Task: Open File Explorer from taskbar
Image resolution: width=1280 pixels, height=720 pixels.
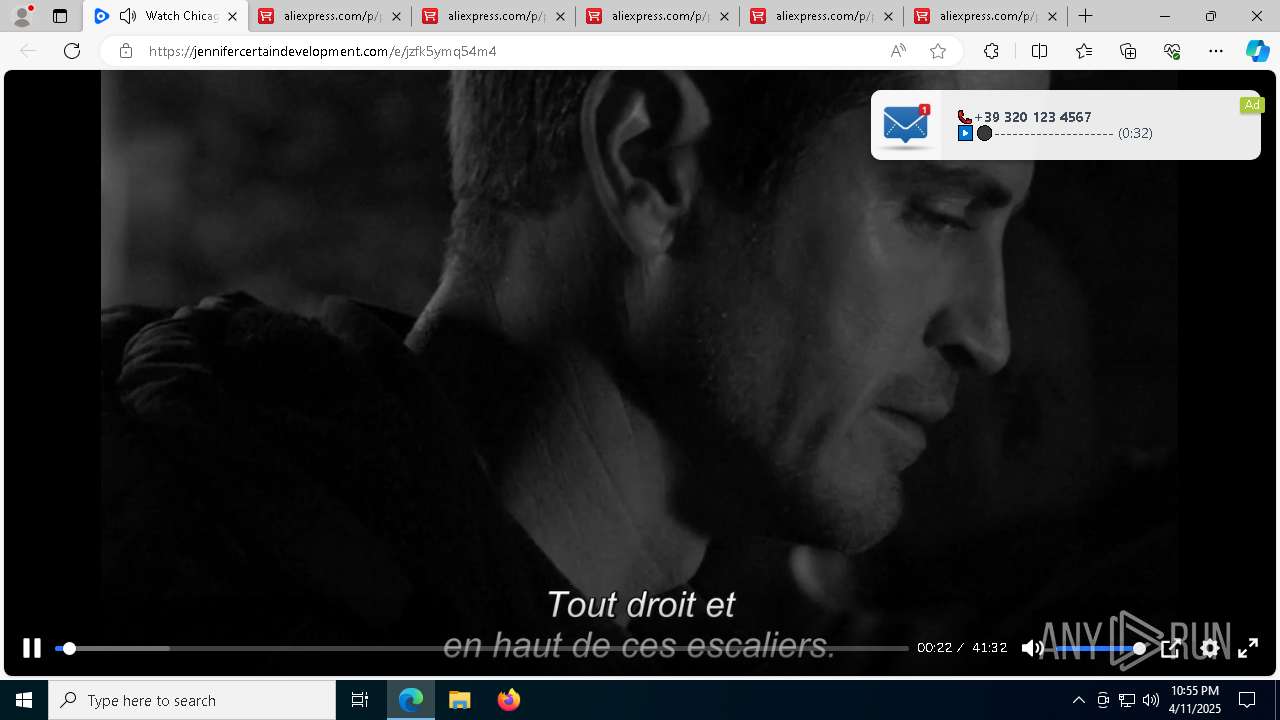Action: click(459, 700)
